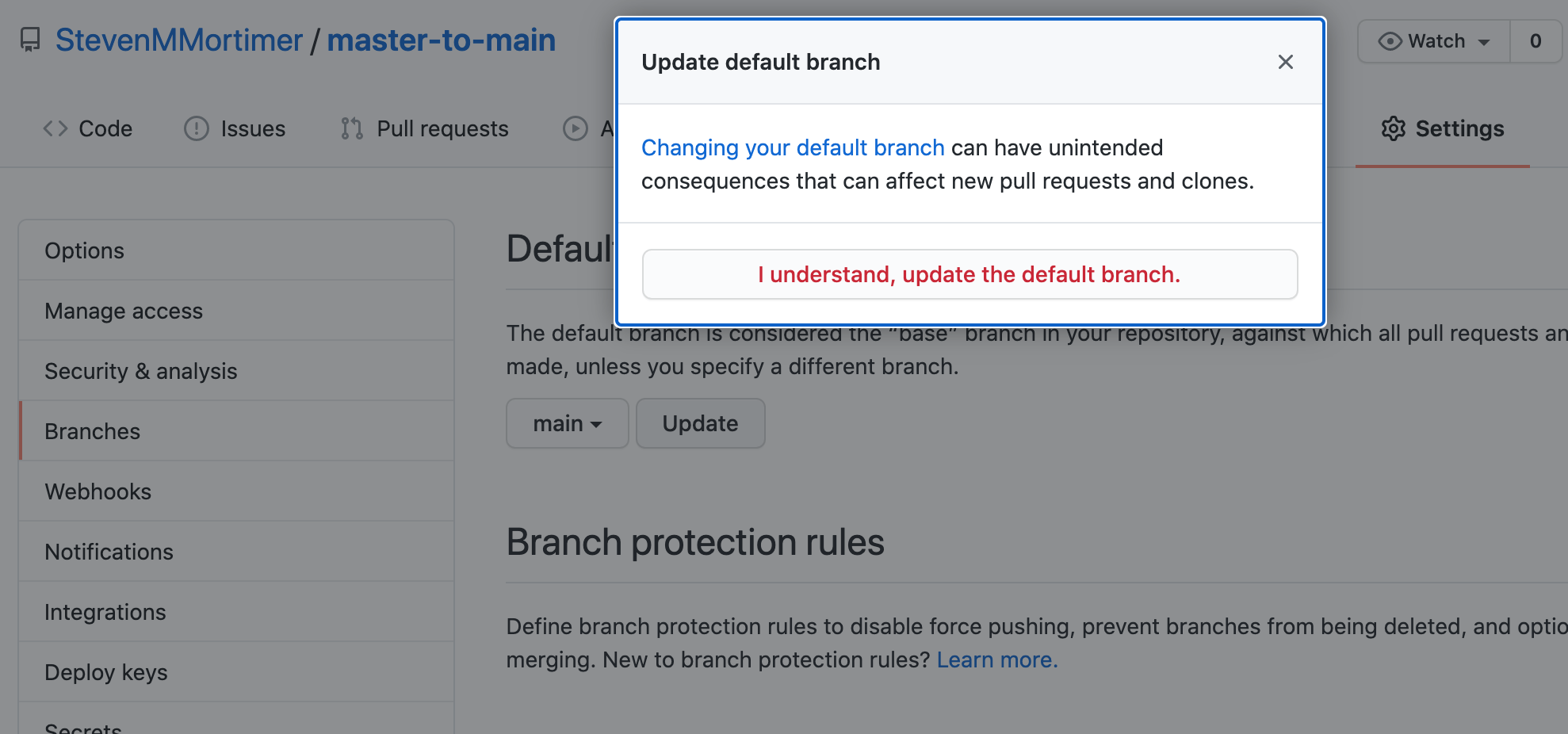Go to Manage access settings
The width and height of the screenshot is (1568, 734).
(124, 311)
